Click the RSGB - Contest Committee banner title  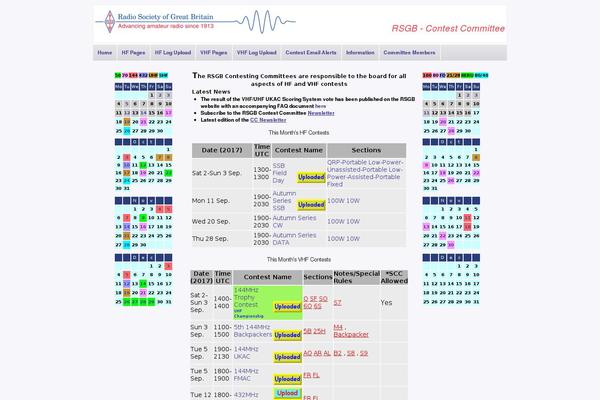coord(448,29)
